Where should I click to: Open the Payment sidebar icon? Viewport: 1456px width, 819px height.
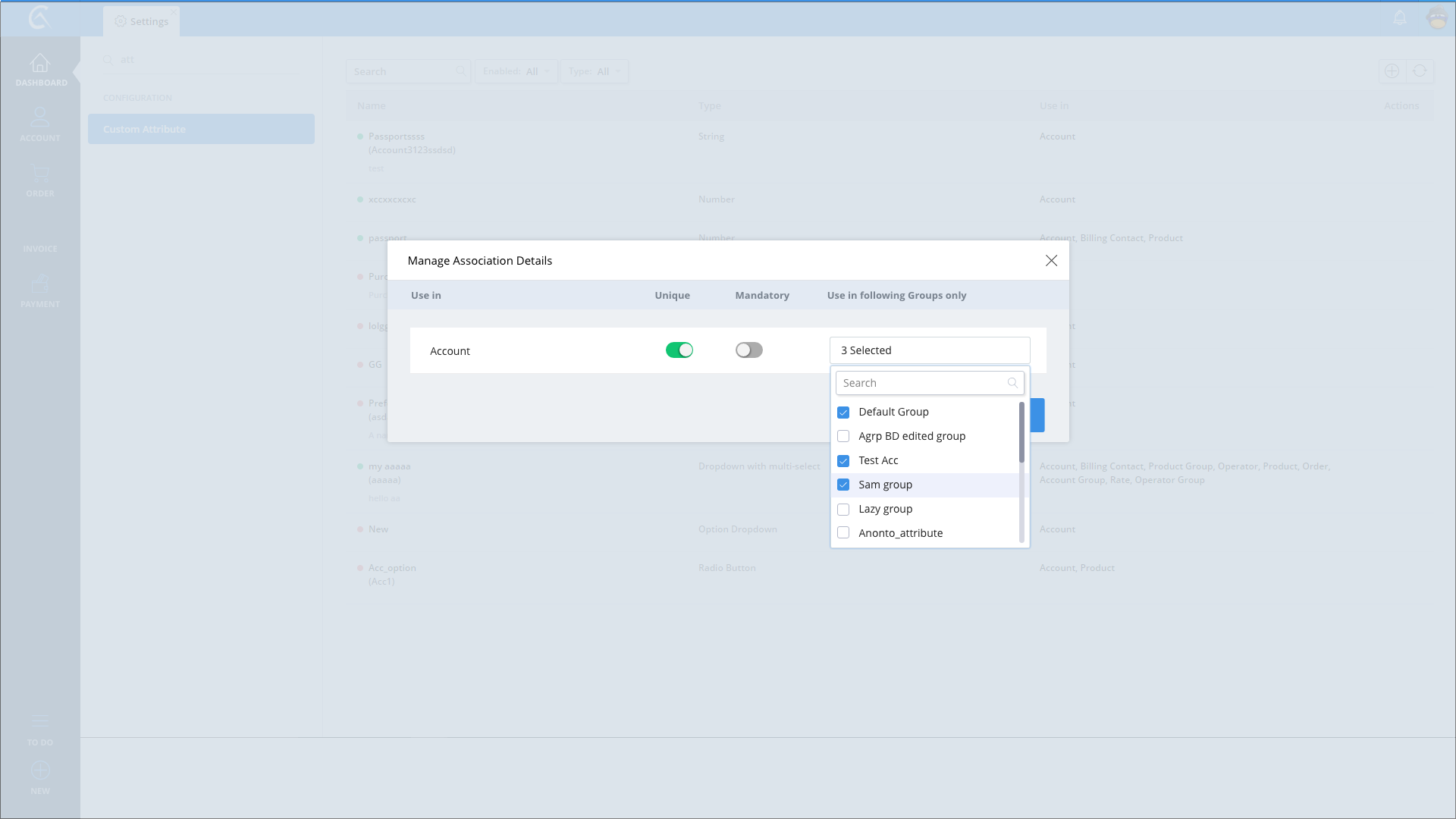(40, 285)
